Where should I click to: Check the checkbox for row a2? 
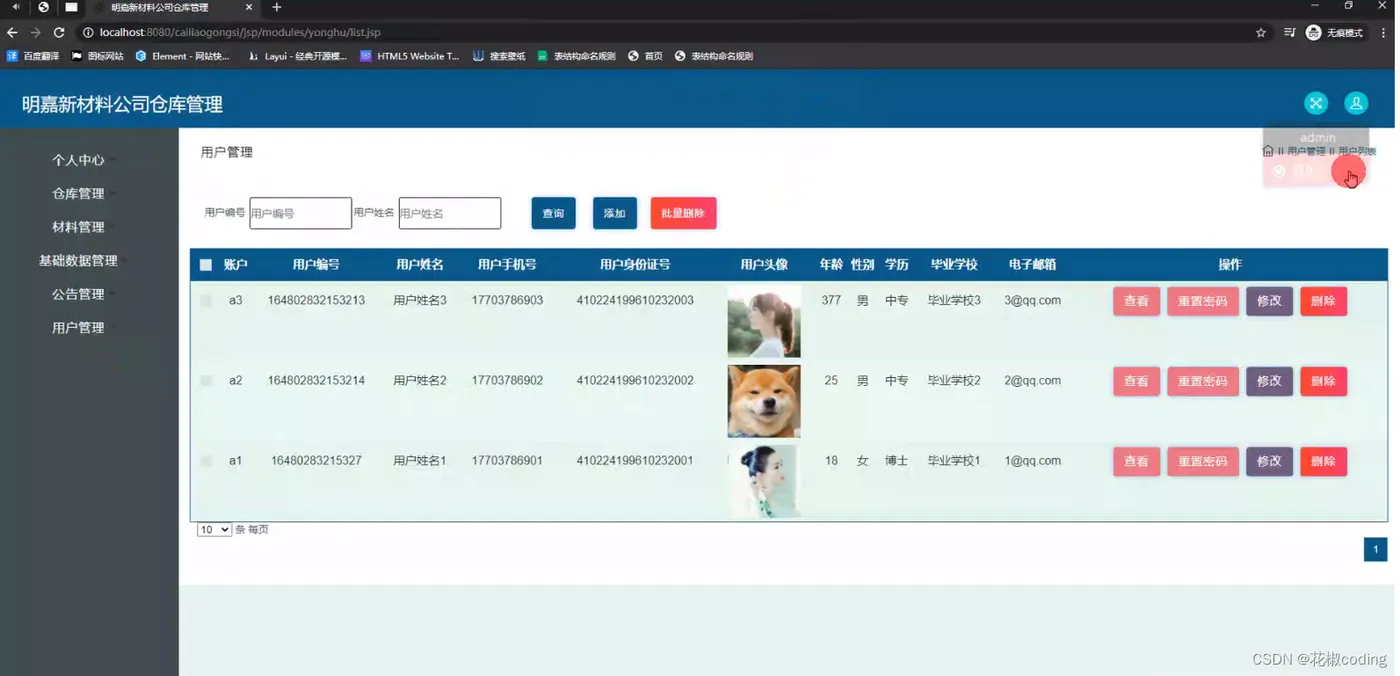point(206,381)
